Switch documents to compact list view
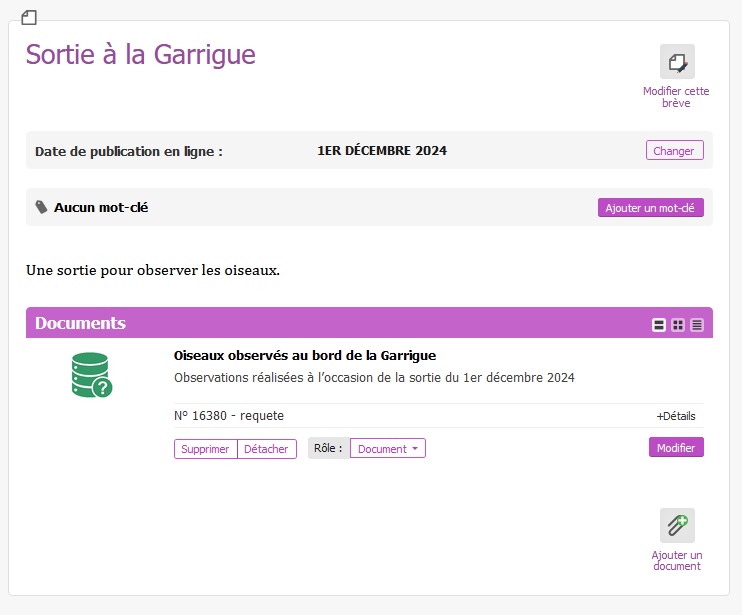The image size is (742, 615). pos(697,324)
